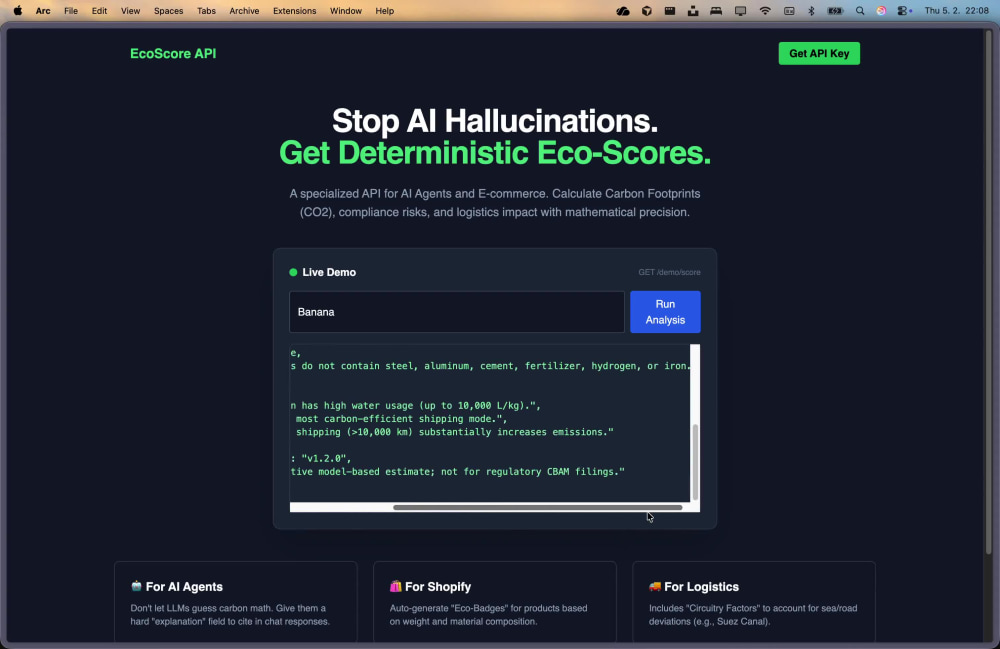
Task: Click the Get Deterministic Eco-Scores headline
Action: click(x=495, y=153)
